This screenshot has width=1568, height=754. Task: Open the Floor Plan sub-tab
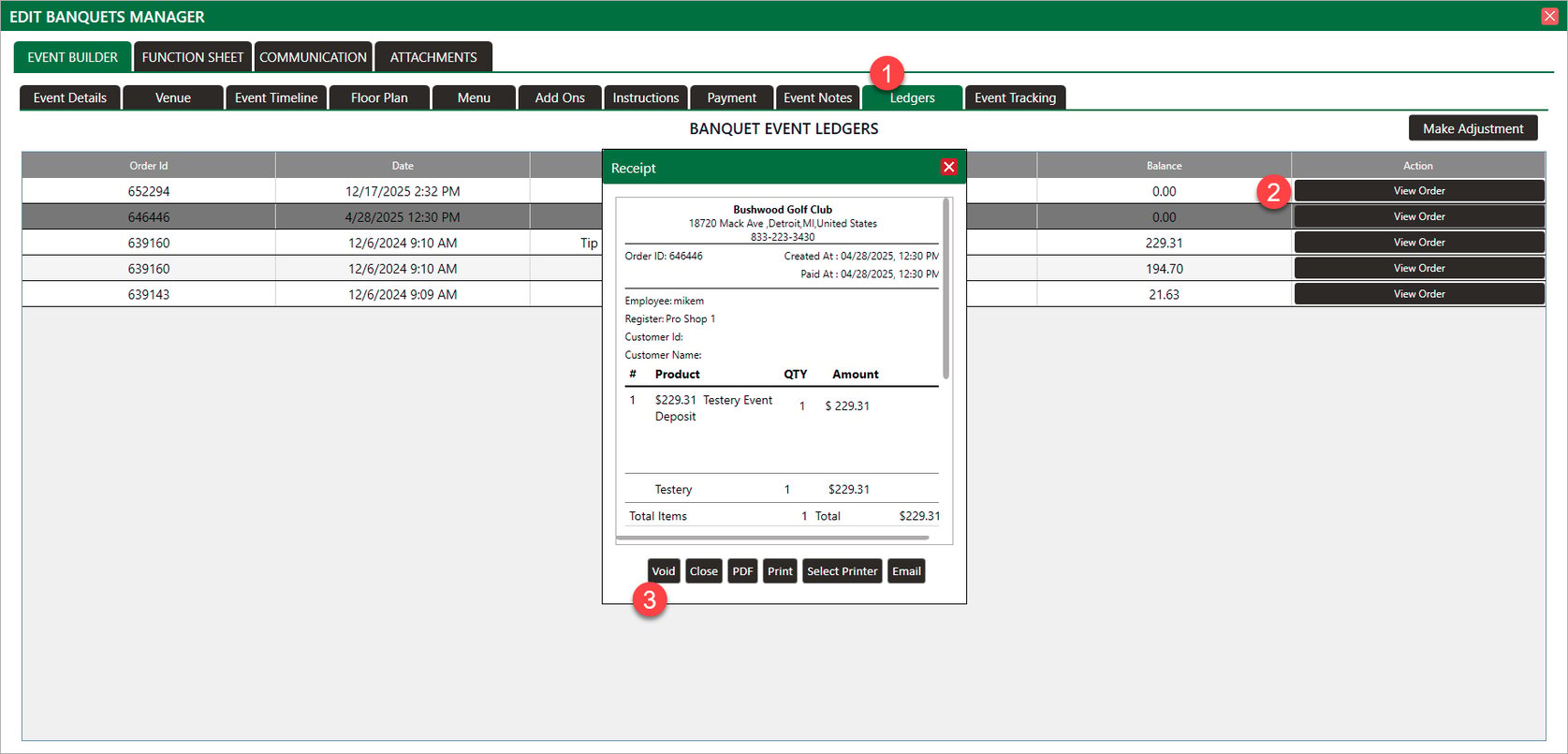click(x=379, y=97)
